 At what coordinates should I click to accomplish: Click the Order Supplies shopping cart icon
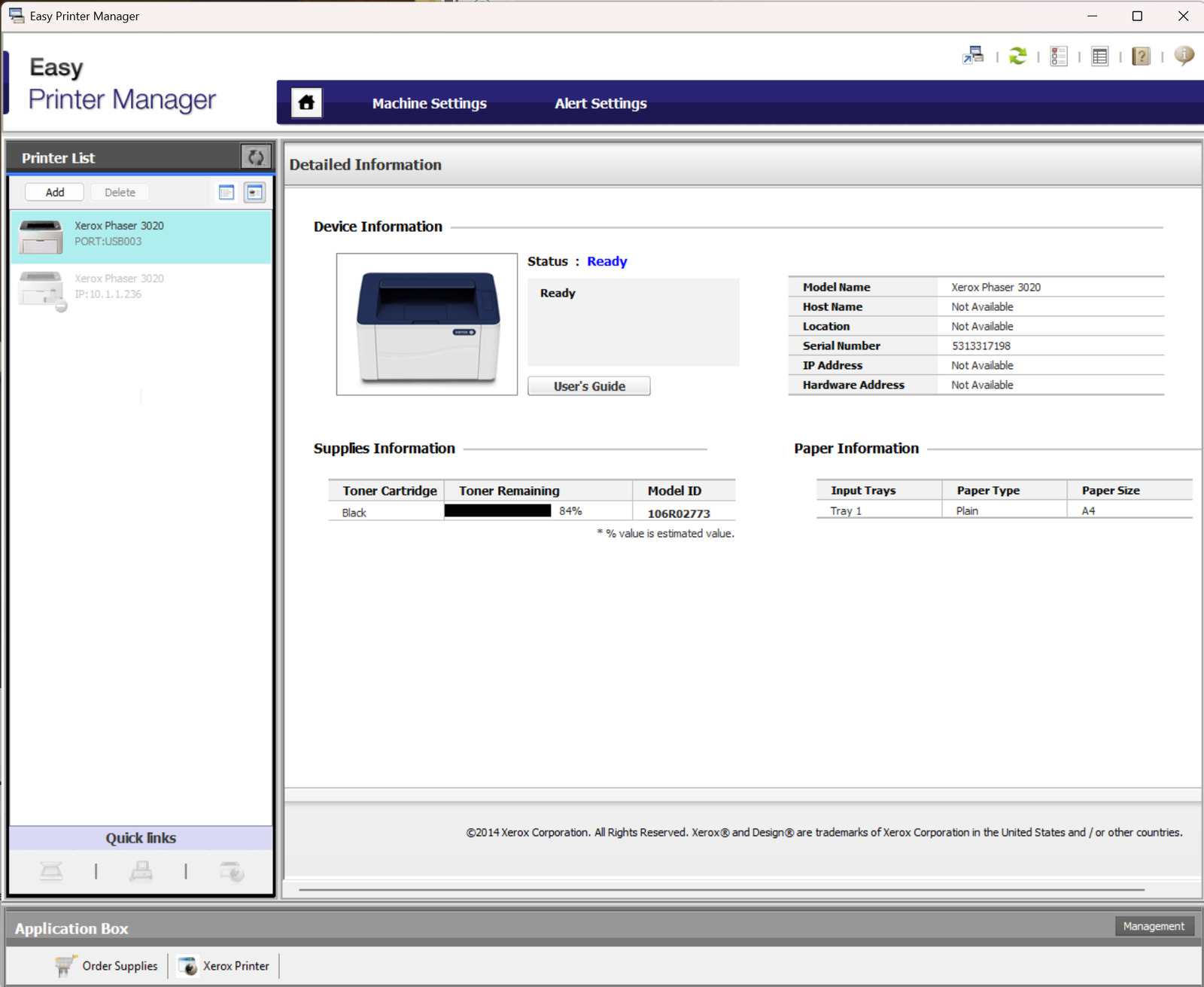point(65,965)
